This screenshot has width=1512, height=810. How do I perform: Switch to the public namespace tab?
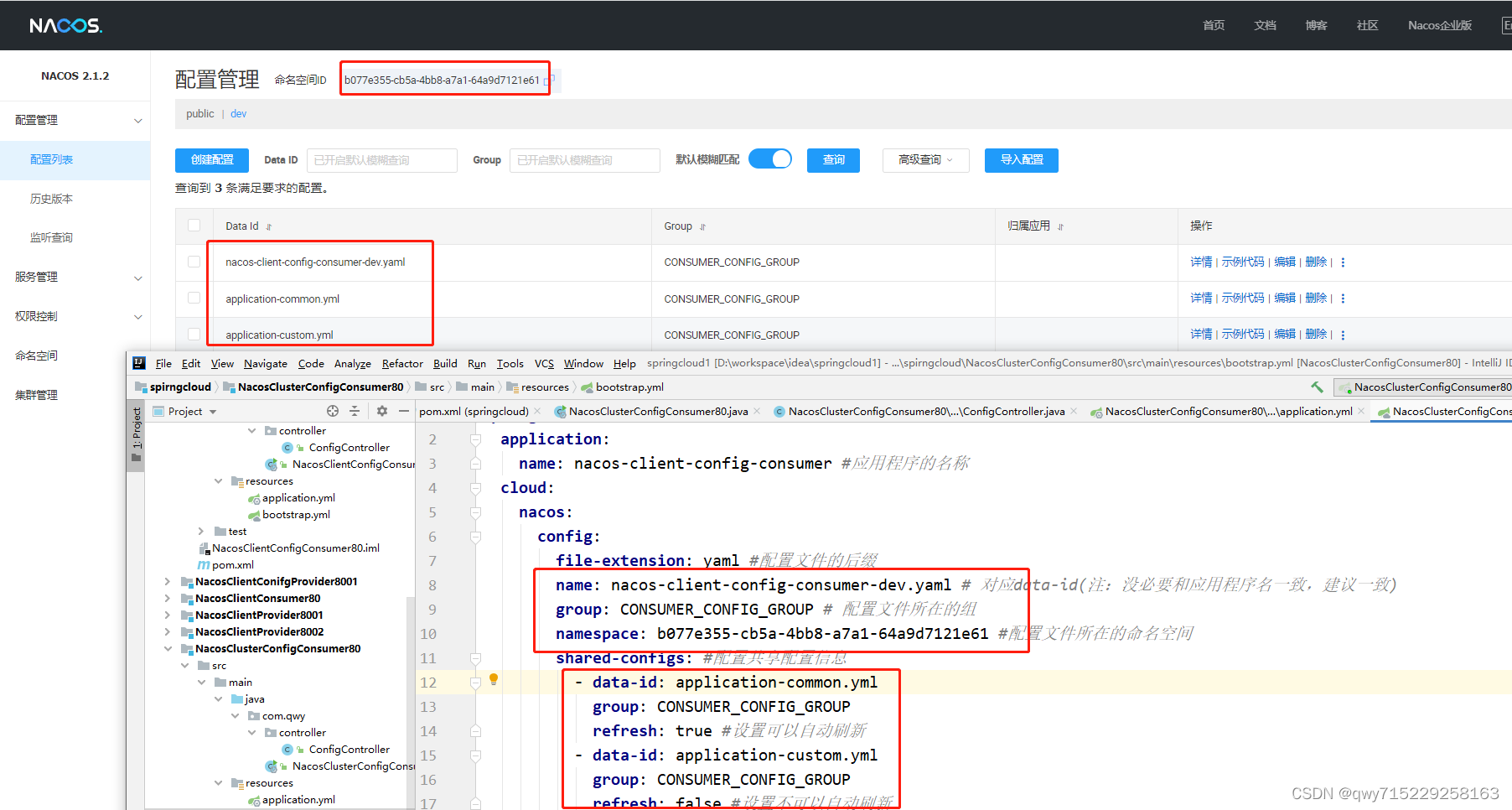pyautogui.click(x=200, y=114)
